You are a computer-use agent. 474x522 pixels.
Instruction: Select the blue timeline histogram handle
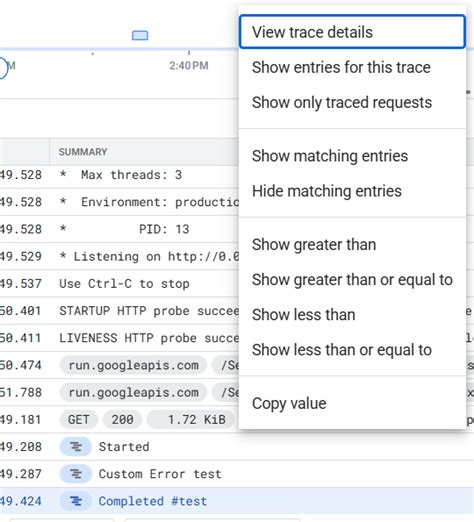[140, 35]
